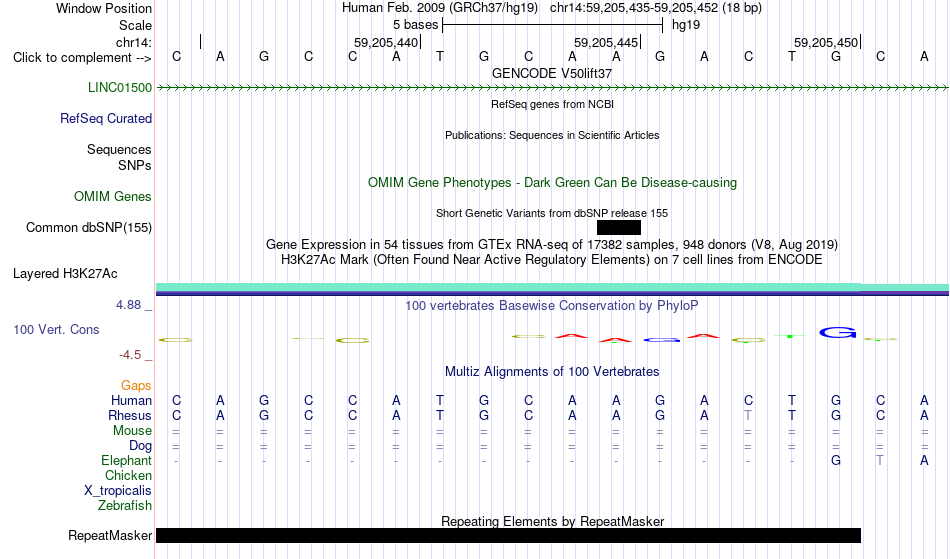Click 'Repeating Elements by RepeatMasker' title
Screen dimensions: 950x559
[553, 521]
